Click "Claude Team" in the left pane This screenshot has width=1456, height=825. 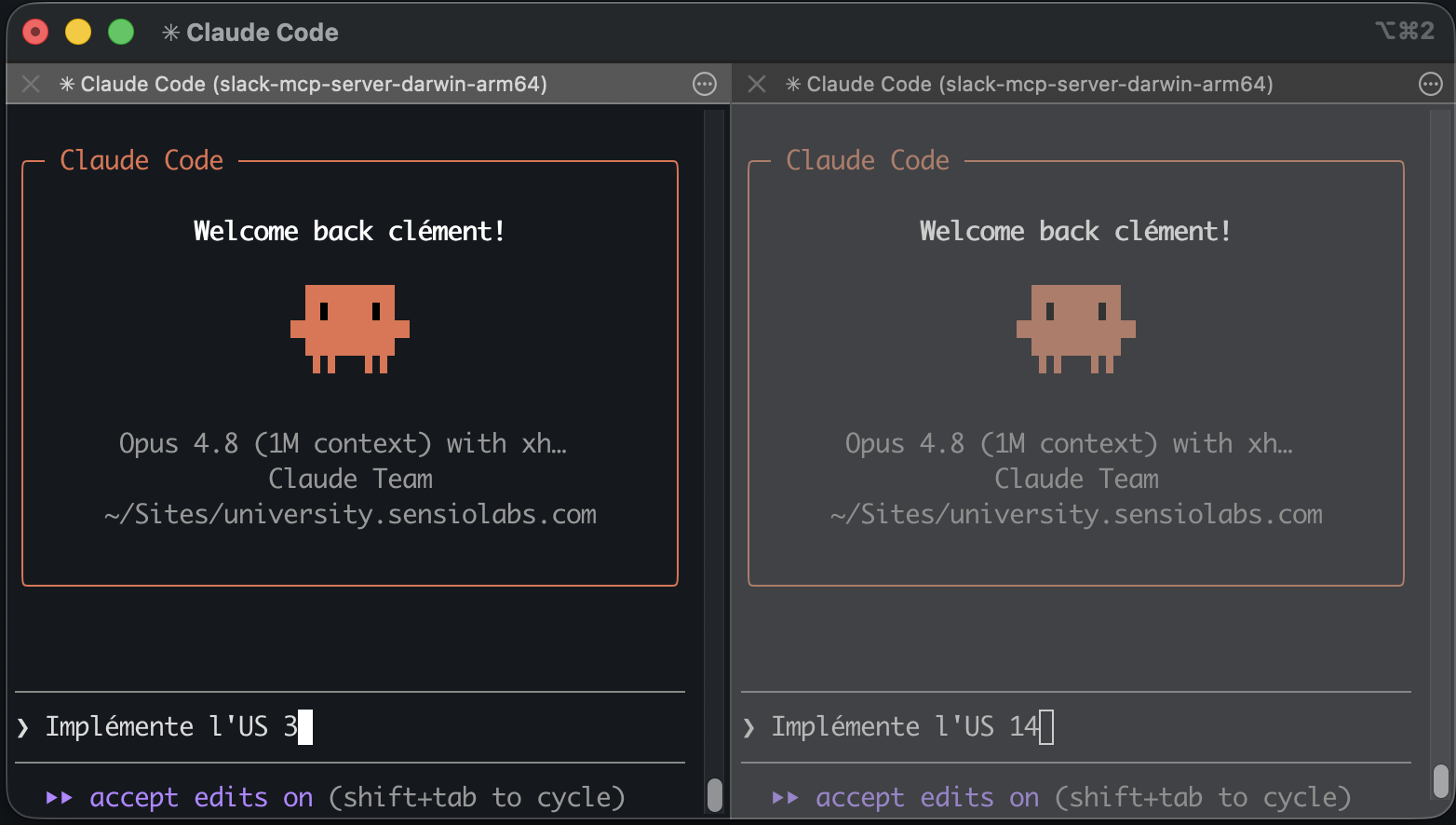point(351,479)
